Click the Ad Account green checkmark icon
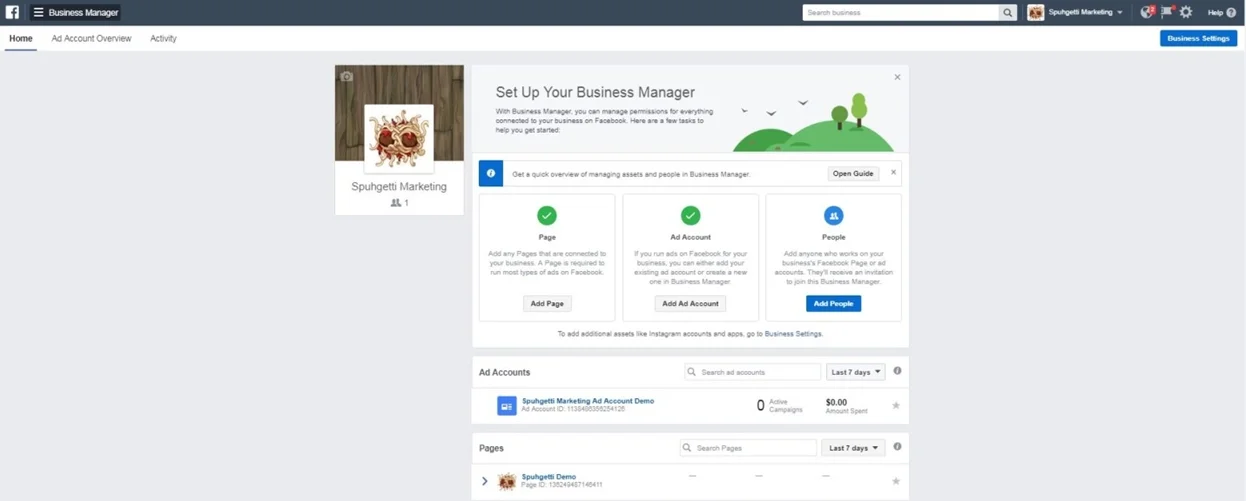 tap(690, 215)
